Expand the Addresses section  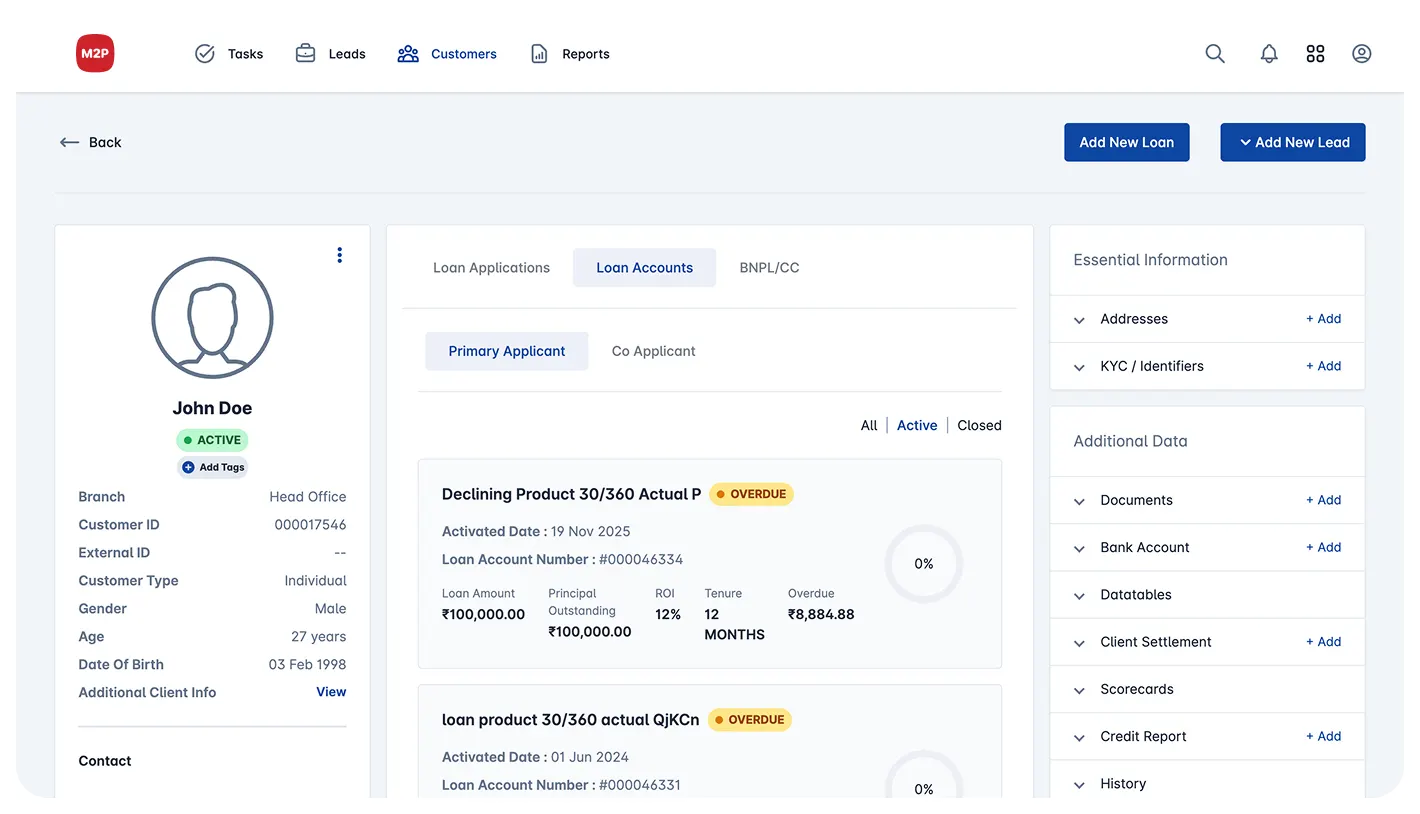1079,320
